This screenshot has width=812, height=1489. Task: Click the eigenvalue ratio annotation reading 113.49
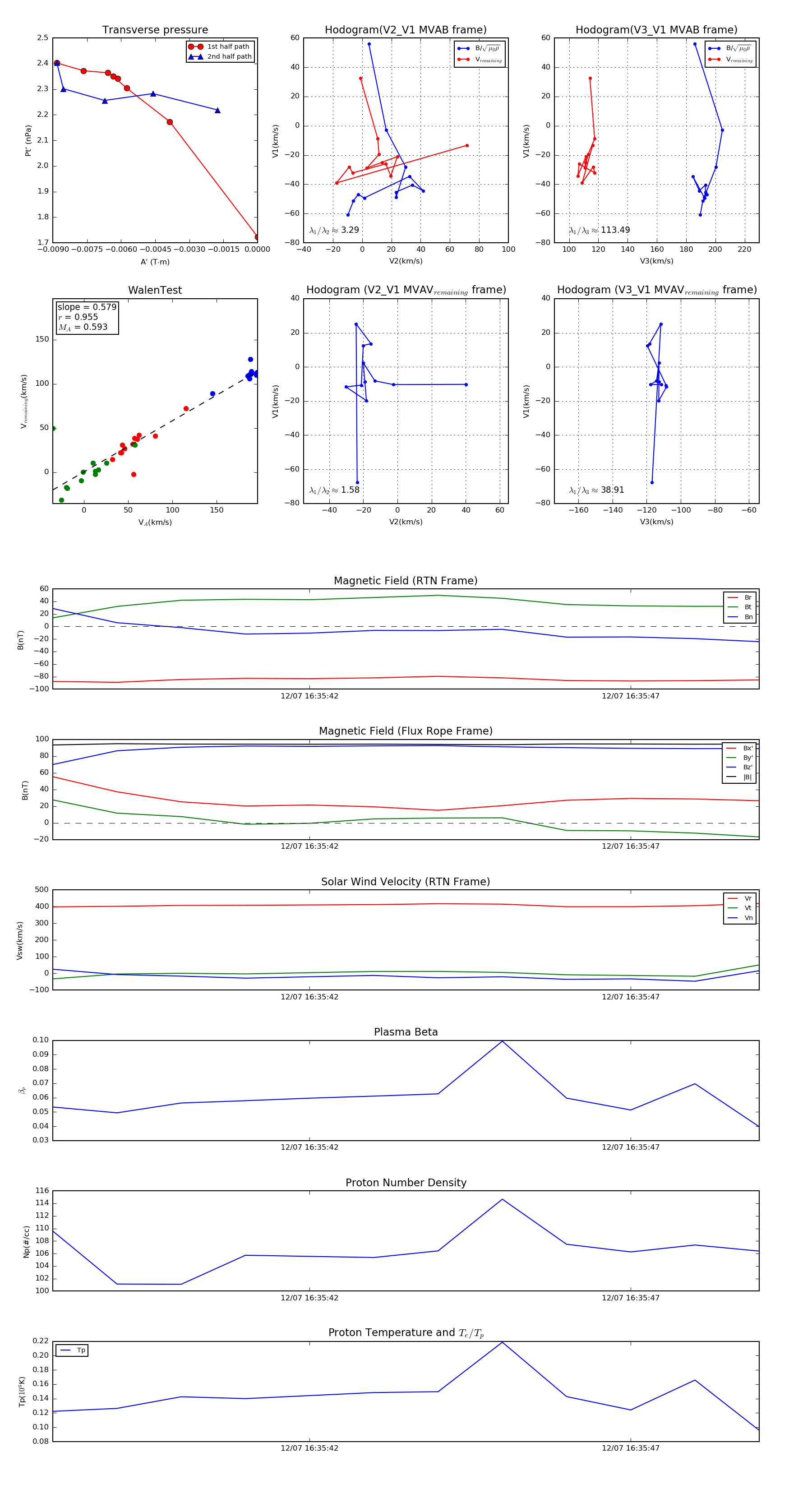(x=600, y=230)
